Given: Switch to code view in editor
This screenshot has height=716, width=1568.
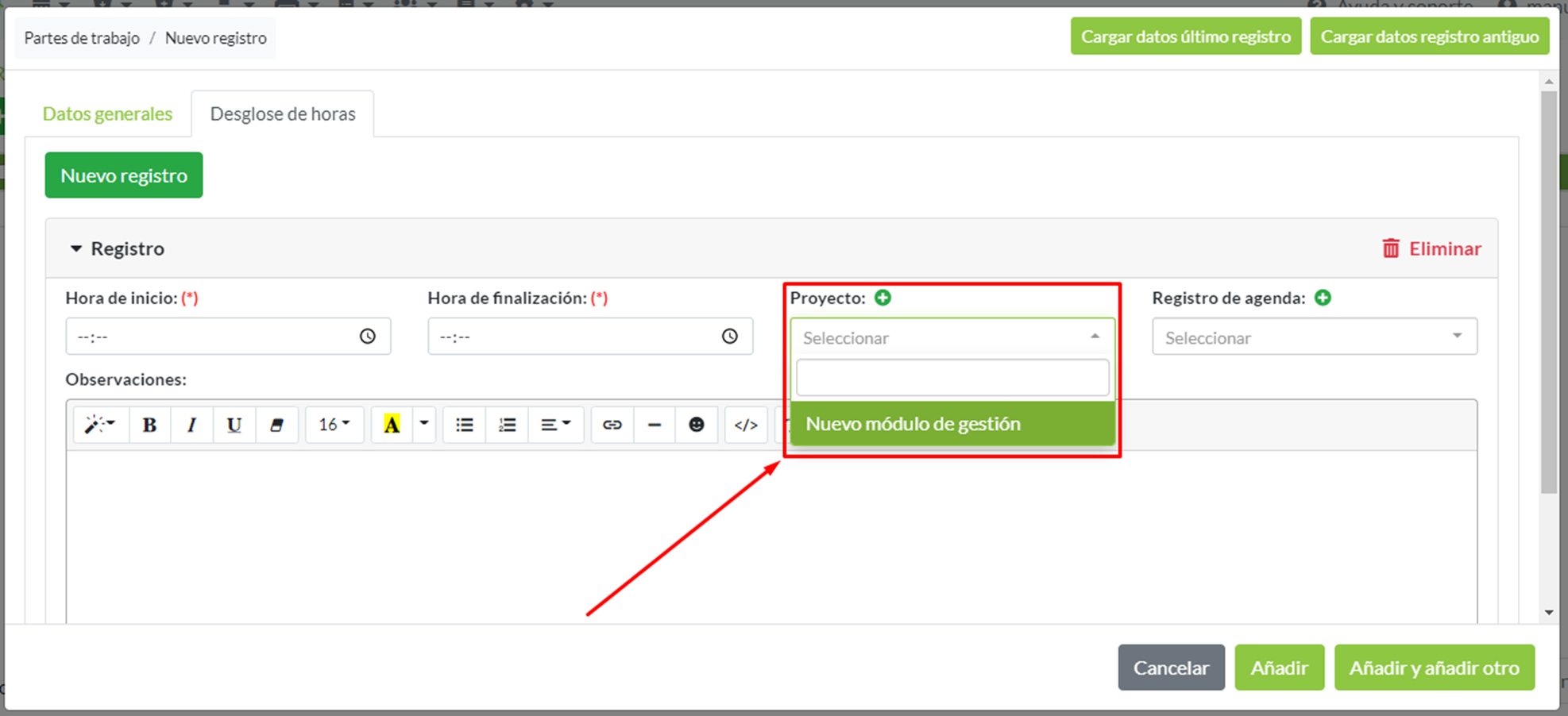Looking at the screenshot, I should [x=746, y=425].
